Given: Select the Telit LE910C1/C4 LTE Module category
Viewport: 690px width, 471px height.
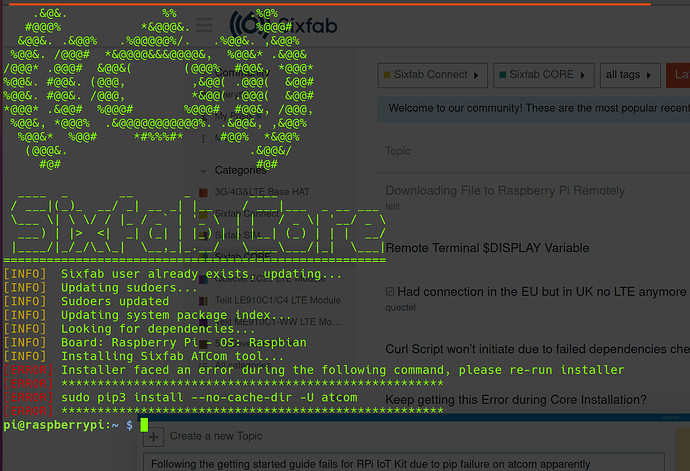Looking at the screenshot, I should point(278,300).
